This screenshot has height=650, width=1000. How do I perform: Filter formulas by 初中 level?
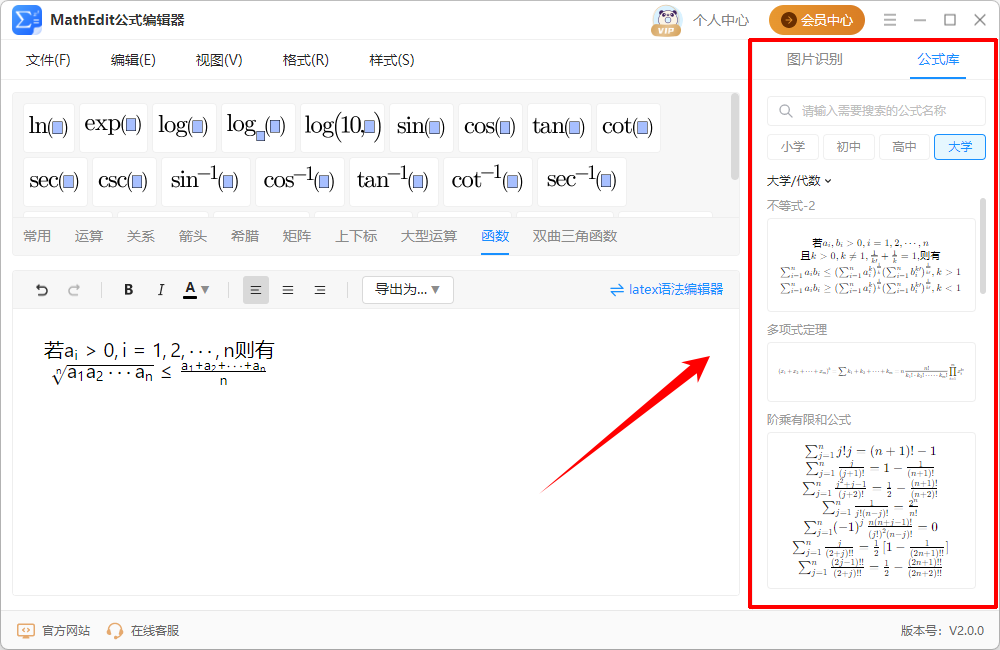coord(848,147)
